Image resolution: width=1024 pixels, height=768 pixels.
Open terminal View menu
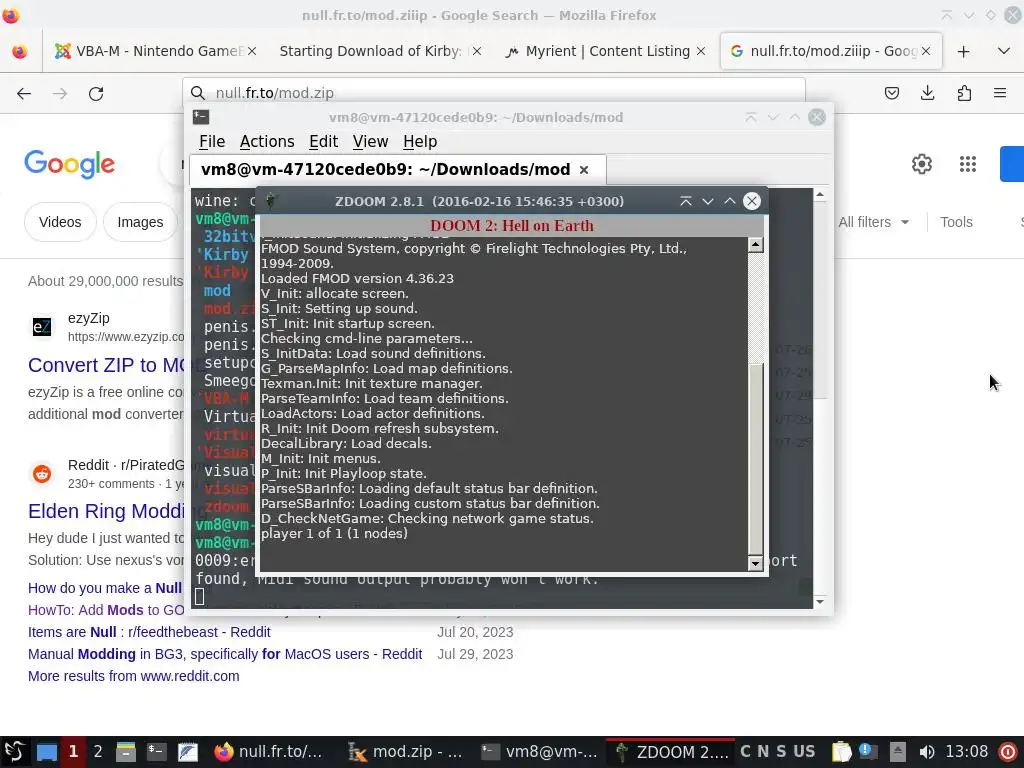(x=370, y=142)
